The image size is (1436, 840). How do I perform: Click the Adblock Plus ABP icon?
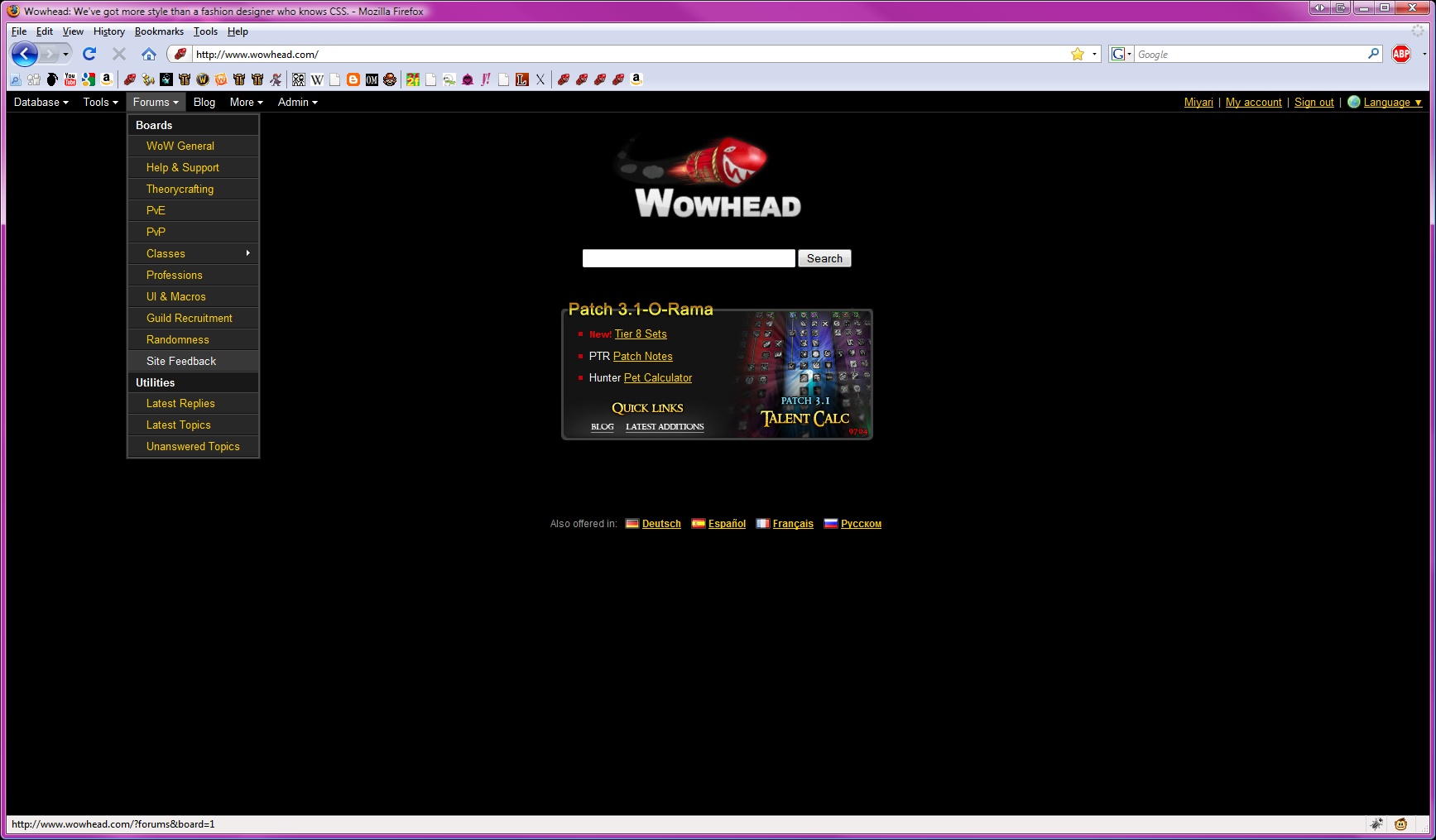[x=1401, y=54]
